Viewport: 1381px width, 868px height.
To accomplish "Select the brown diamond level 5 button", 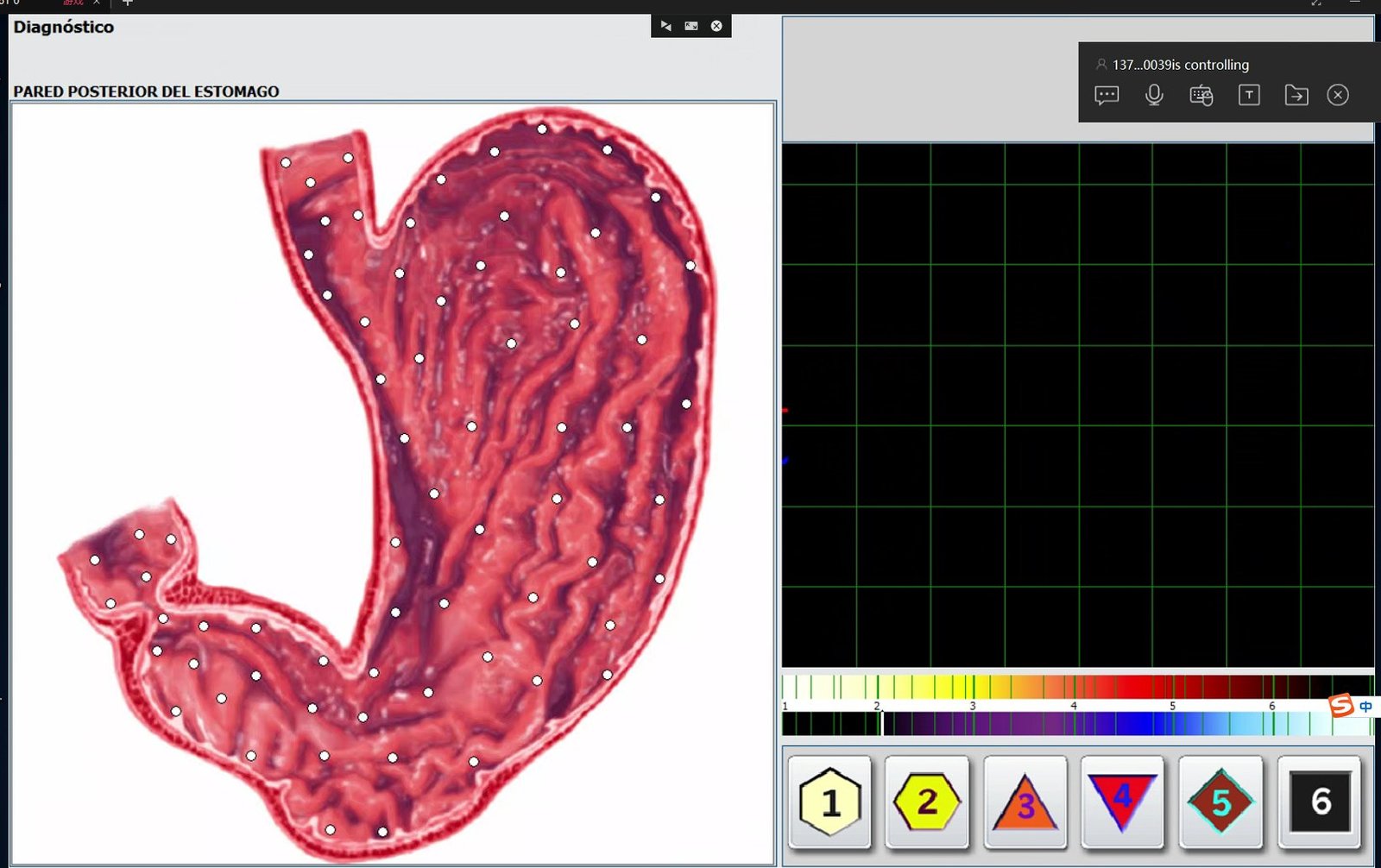I will coord(1220,802).
